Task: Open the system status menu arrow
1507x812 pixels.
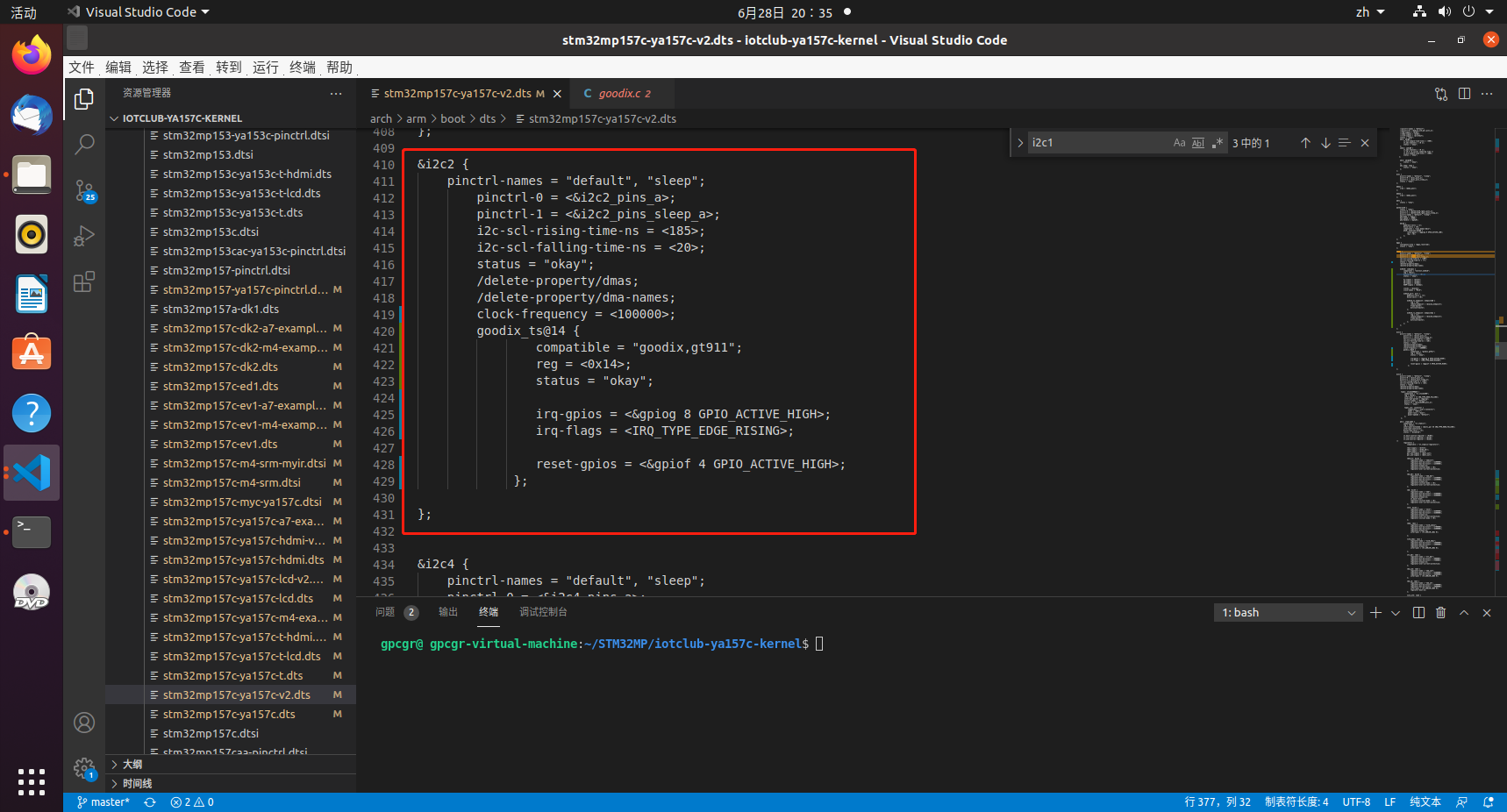Action: tap(1489, 12)
